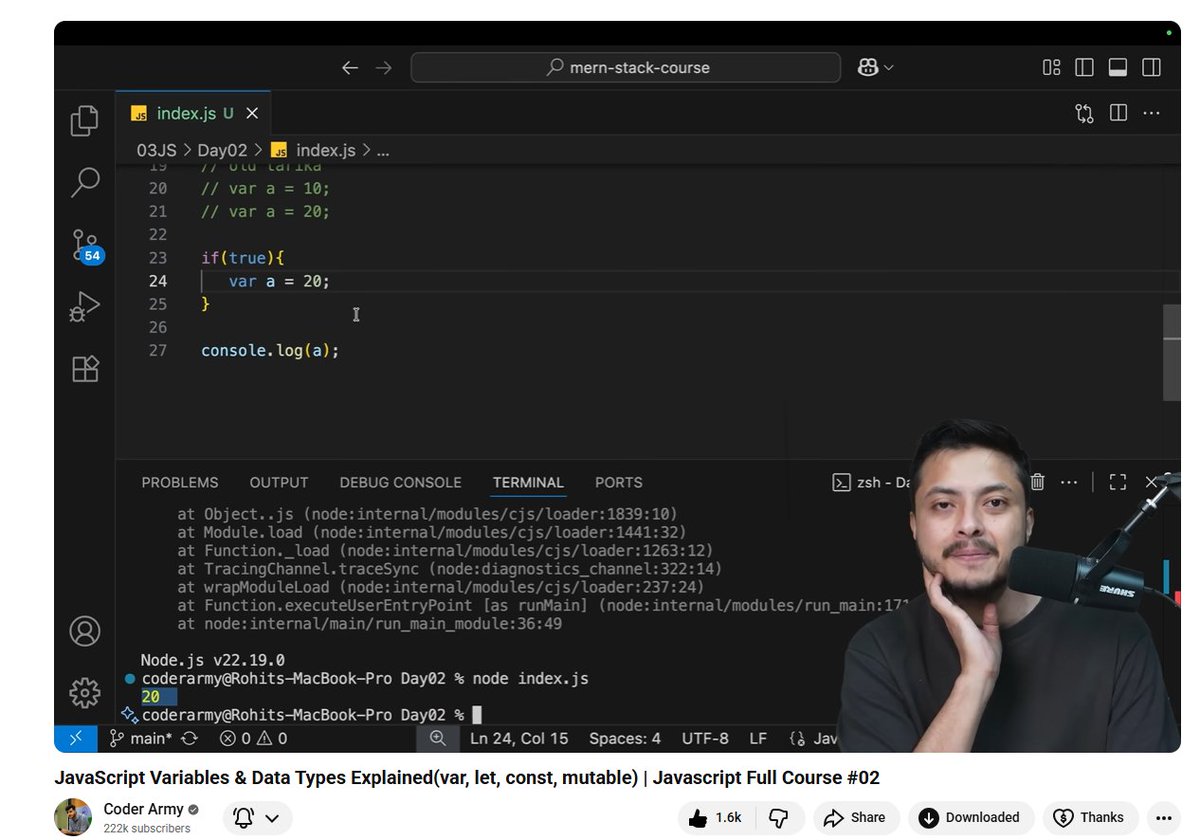Click the video title text below player

point(467,777)
